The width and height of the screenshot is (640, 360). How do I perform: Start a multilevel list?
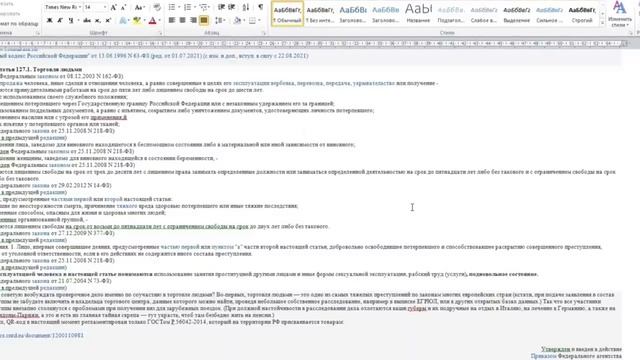[203, 7]
